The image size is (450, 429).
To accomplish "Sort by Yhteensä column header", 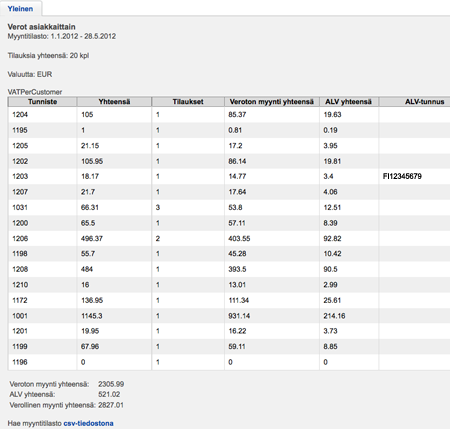I will 114,102.
